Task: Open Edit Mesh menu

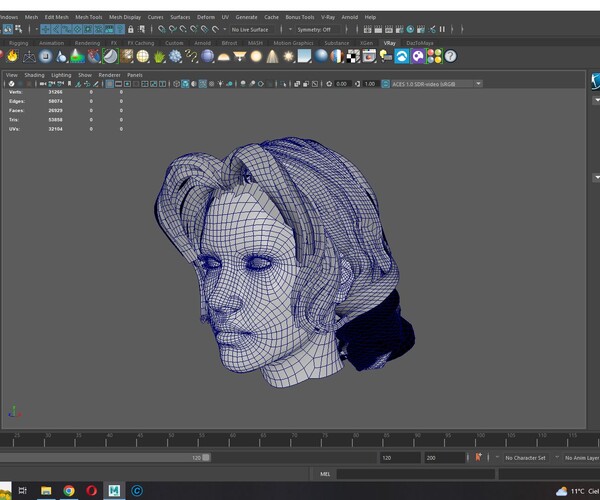Action: point(56,17)
